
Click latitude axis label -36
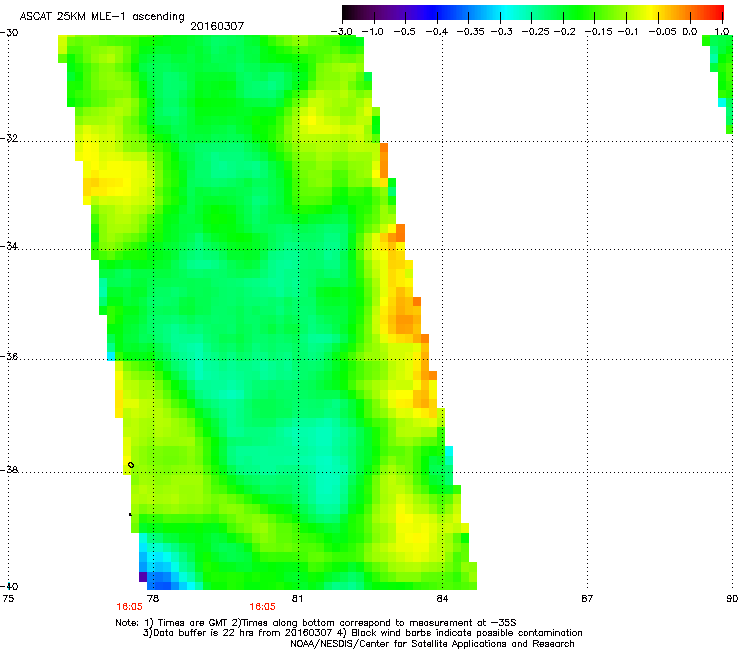9,356
